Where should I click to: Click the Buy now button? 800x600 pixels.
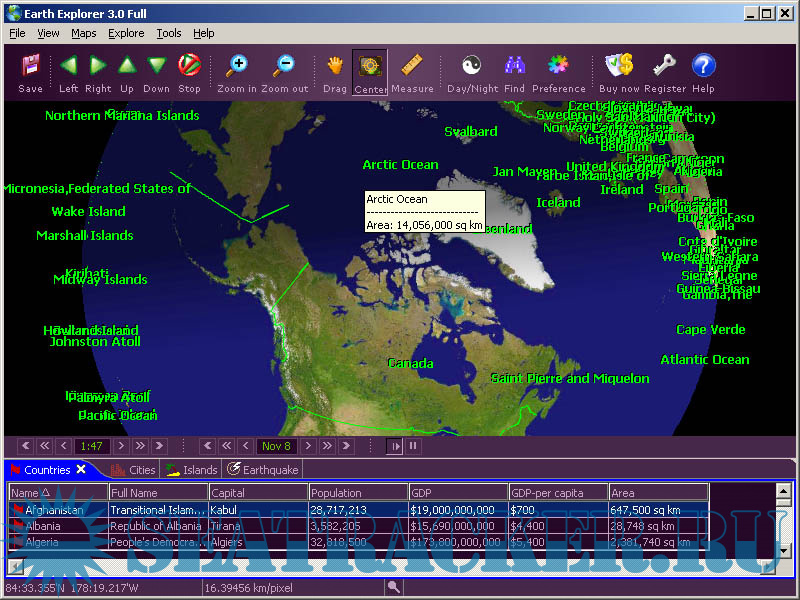(619, 67)
